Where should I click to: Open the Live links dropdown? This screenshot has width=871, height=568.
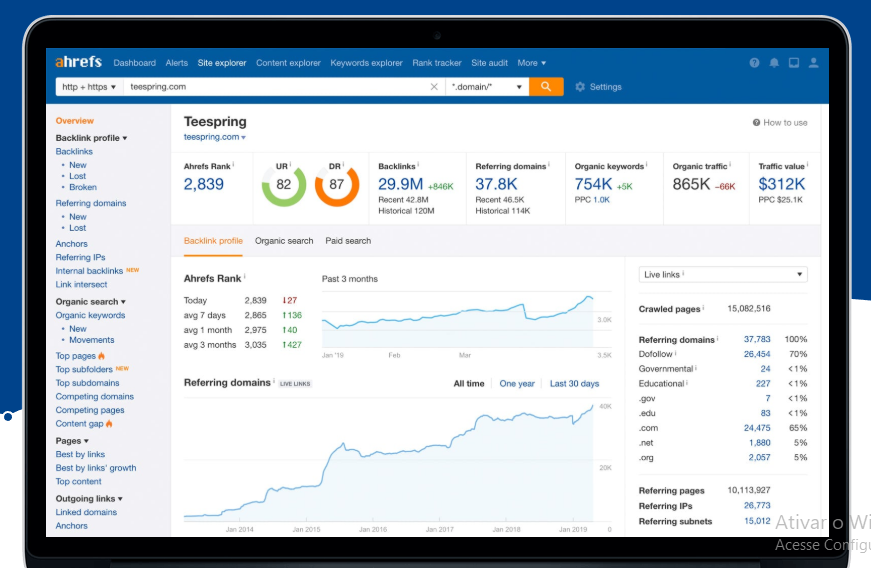[x=723, y=274]
